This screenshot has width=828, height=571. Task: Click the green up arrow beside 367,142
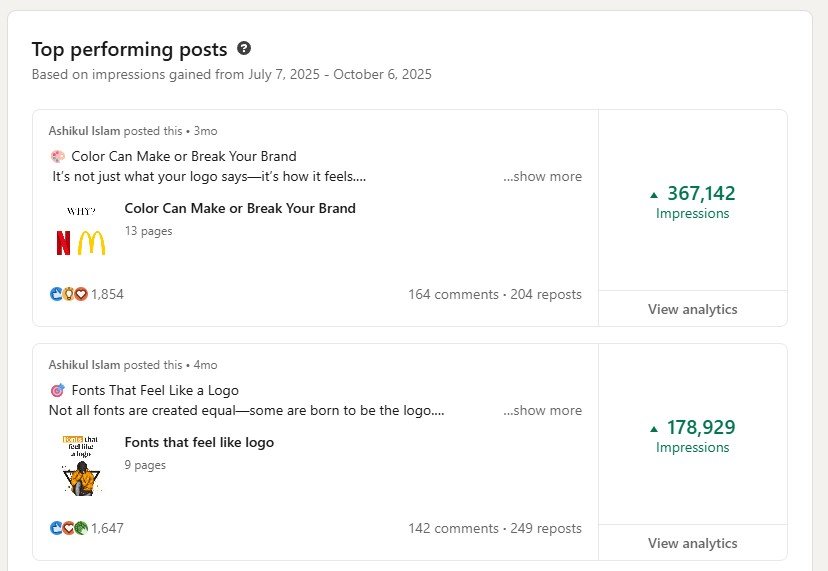coord(654,194)
